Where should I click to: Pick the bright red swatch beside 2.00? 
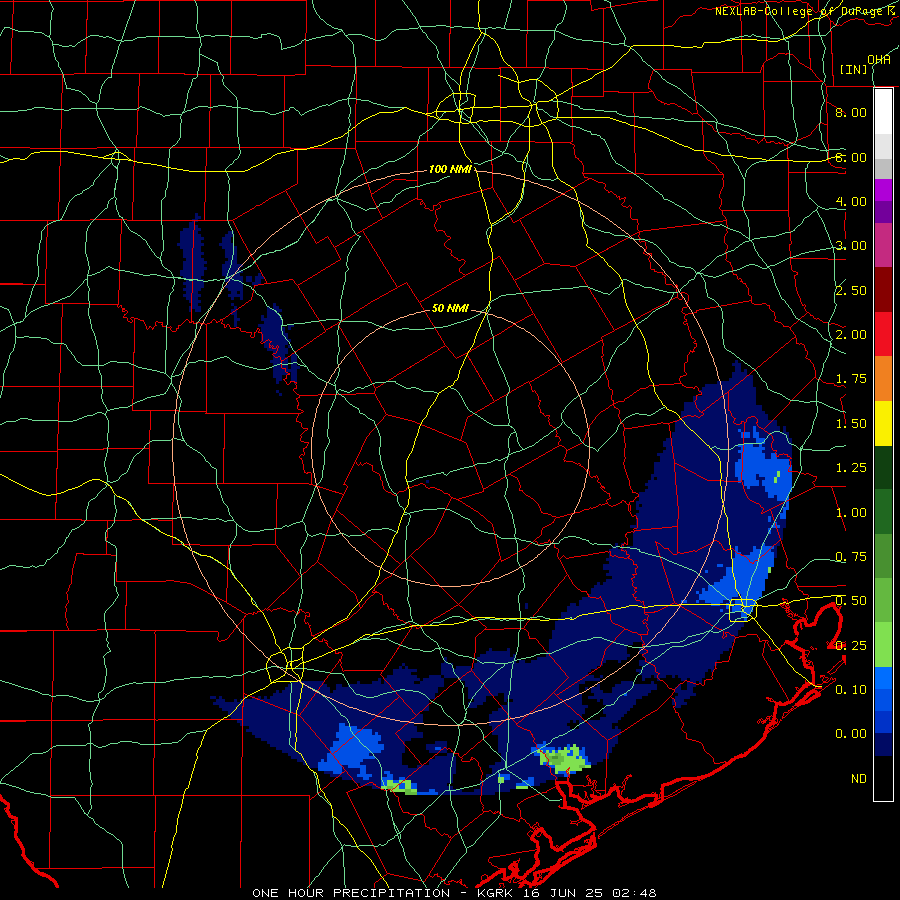[x=883, y=334]
